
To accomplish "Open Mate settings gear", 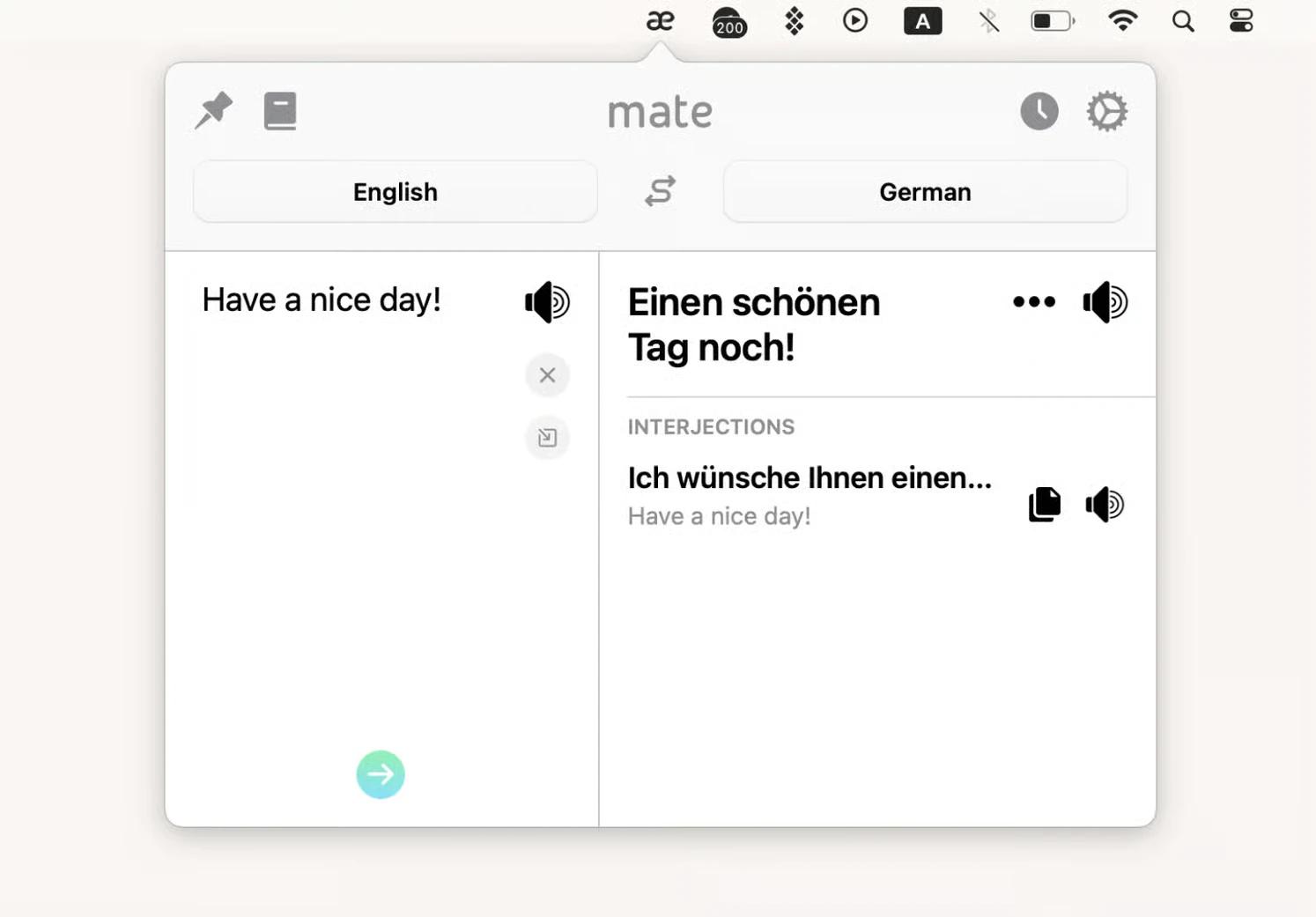I will pyautogui.click(x=1106, y=111).
